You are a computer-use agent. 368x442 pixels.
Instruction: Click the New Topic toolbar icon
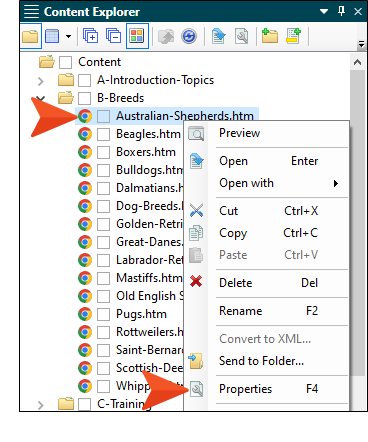(x=293, y=36)
